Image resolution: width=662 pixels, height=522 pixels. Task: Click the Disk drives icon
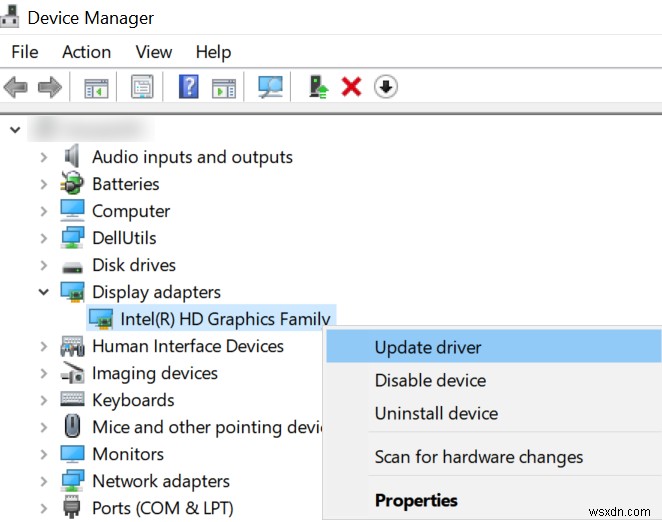[x=72, y=267]
